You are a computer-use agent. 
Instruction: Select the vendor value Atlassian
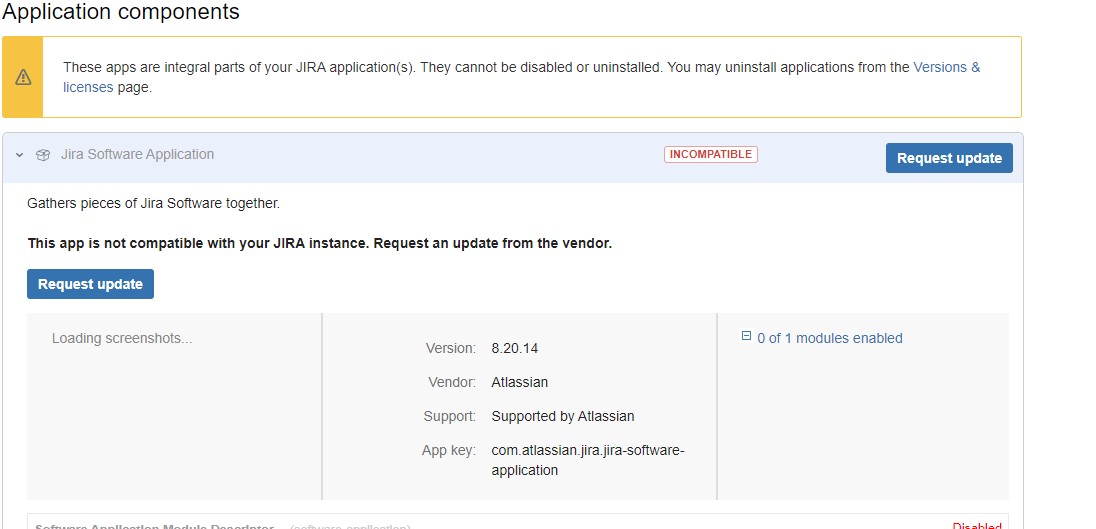519,382
